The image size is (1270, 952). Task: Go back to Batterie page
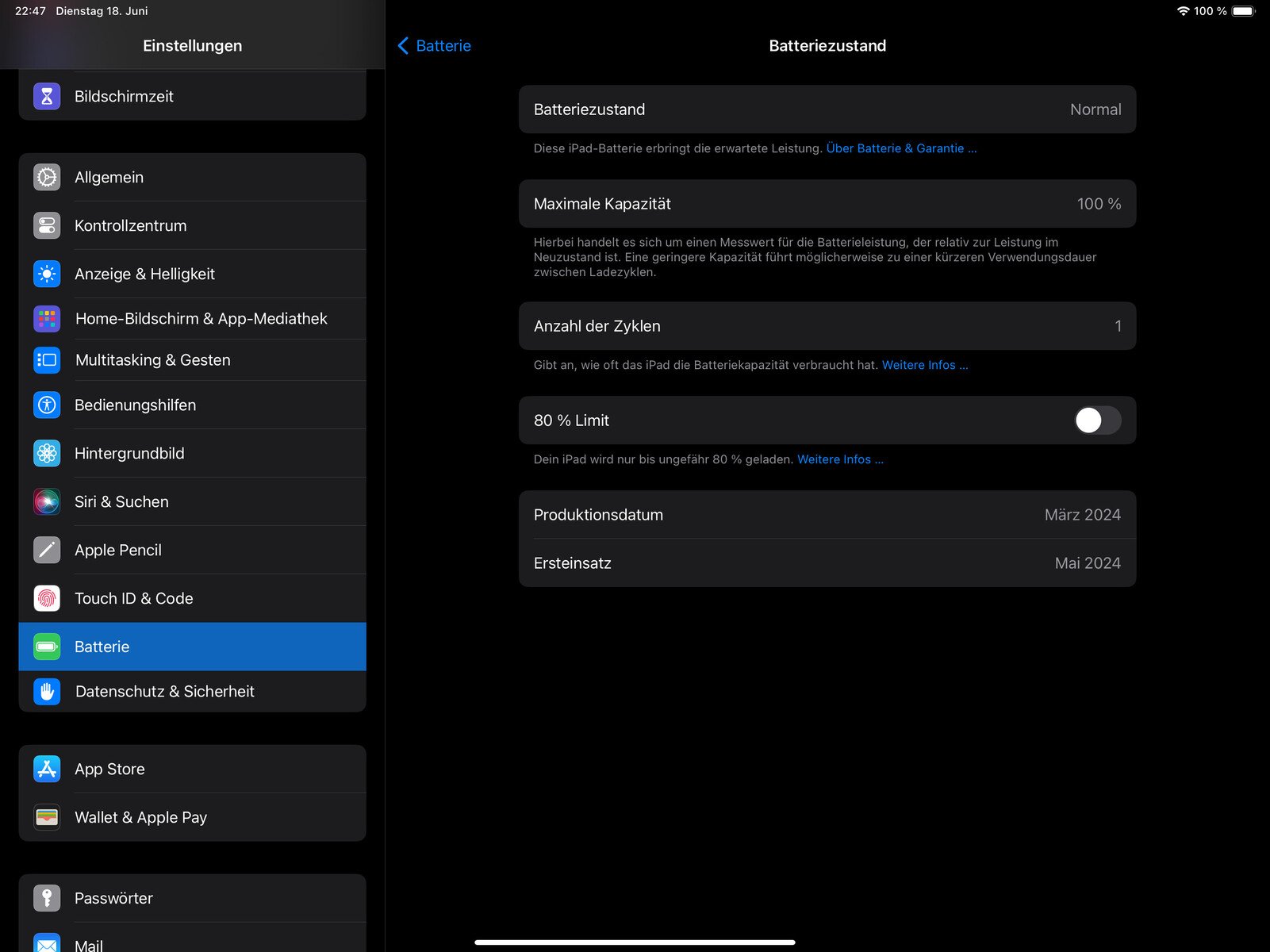[x=434, y=46]
